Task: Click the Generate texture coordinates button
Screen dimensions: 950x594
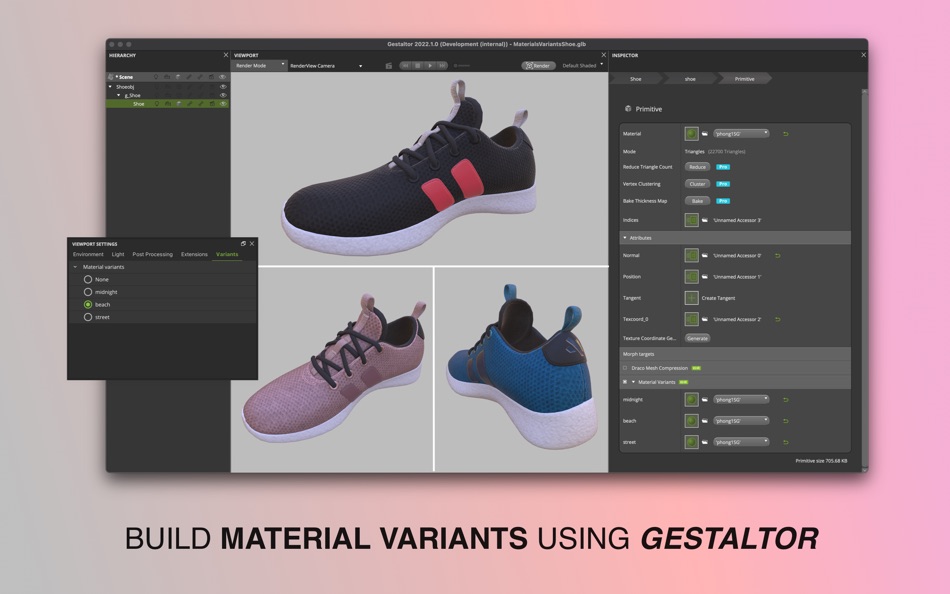Action: 697,338
